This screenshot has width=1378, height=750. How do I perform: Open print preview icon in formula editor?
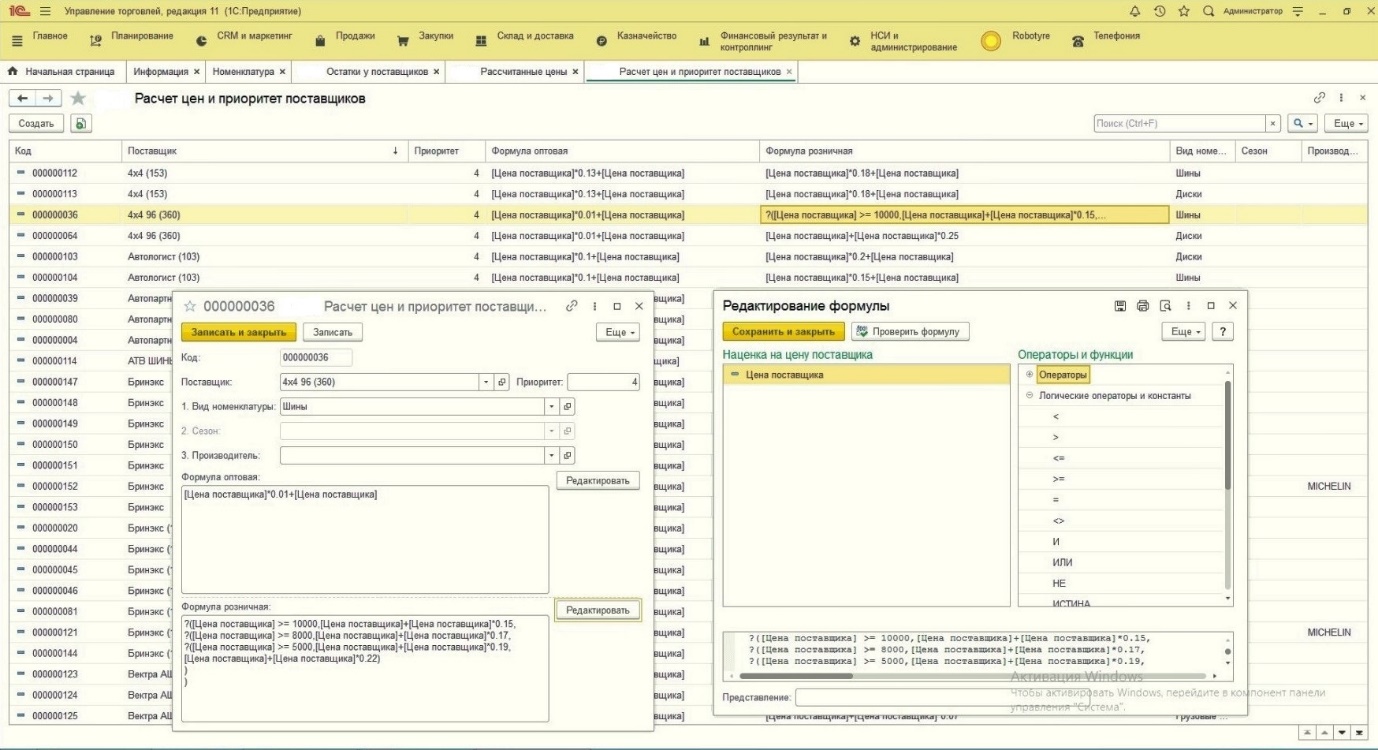pos(1165,306)
